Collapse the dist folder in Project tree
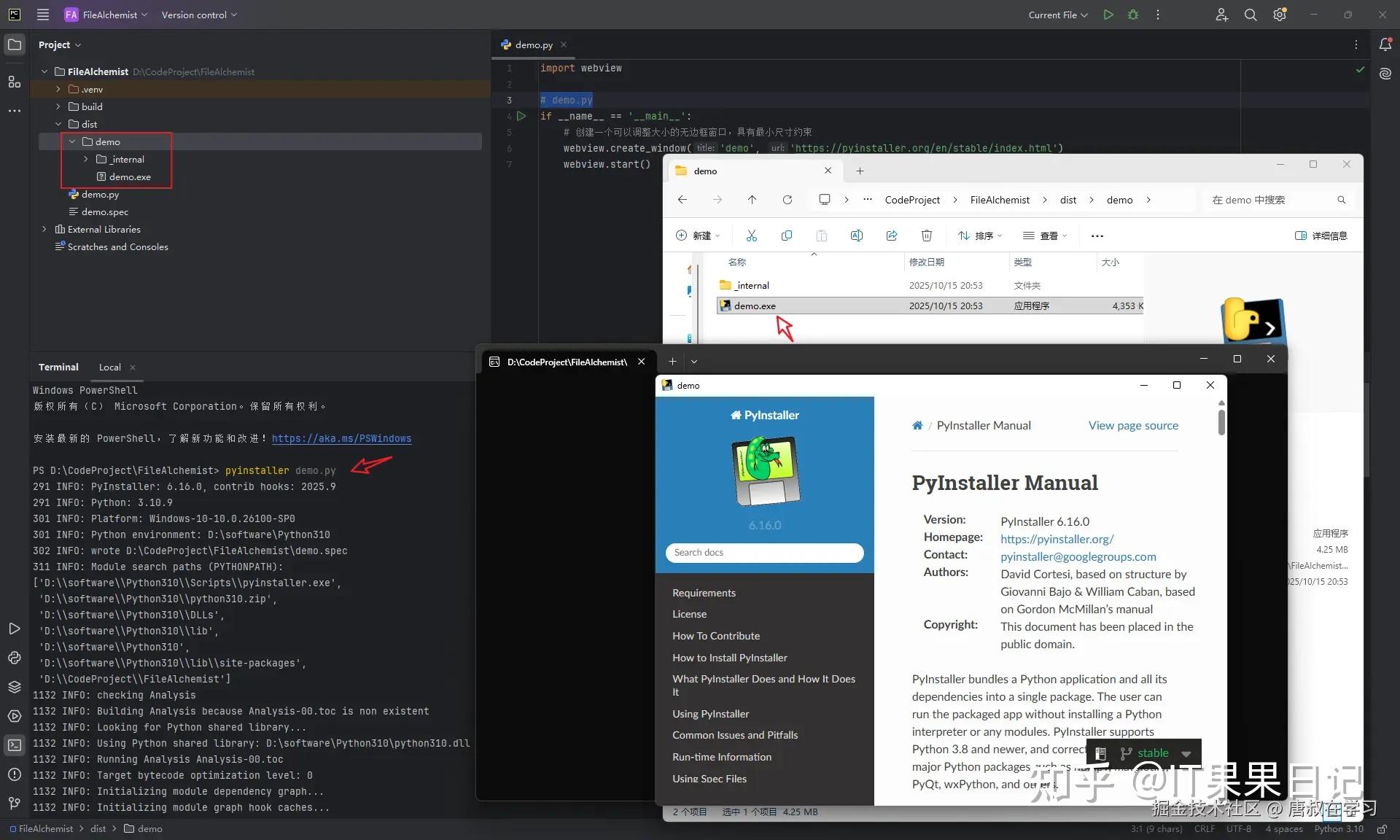 59,124
